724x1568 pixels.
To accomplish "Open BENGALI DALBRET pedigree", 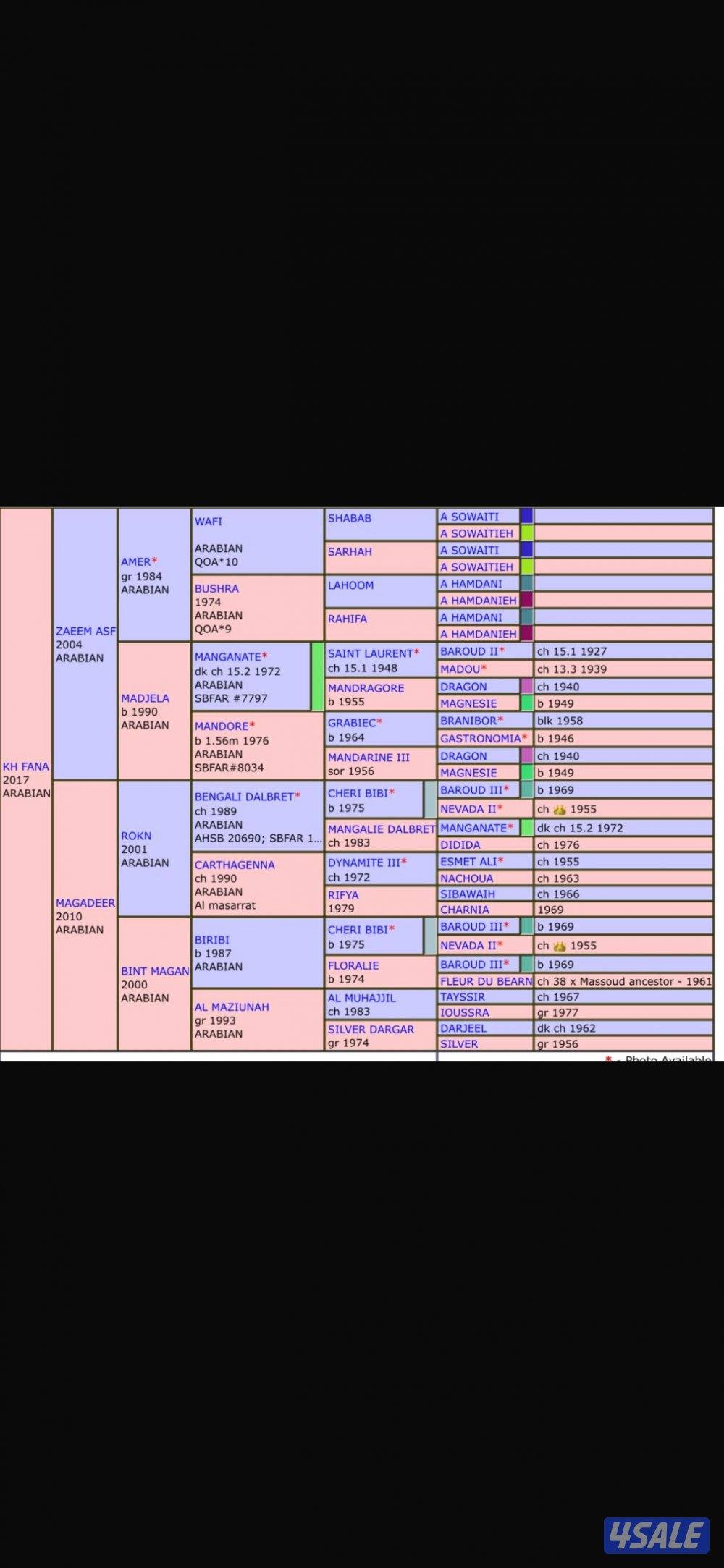I will [x=243, y=797].
